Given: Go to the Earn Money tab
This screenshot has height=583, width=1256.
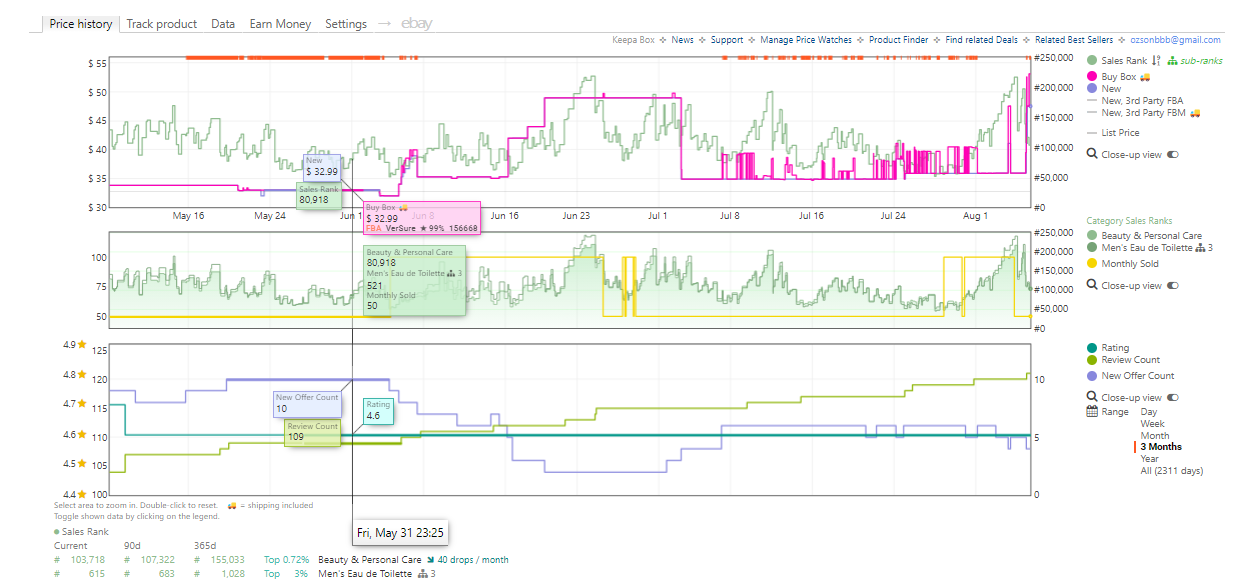Looking at the screenshot, I should tap(280, 24).
